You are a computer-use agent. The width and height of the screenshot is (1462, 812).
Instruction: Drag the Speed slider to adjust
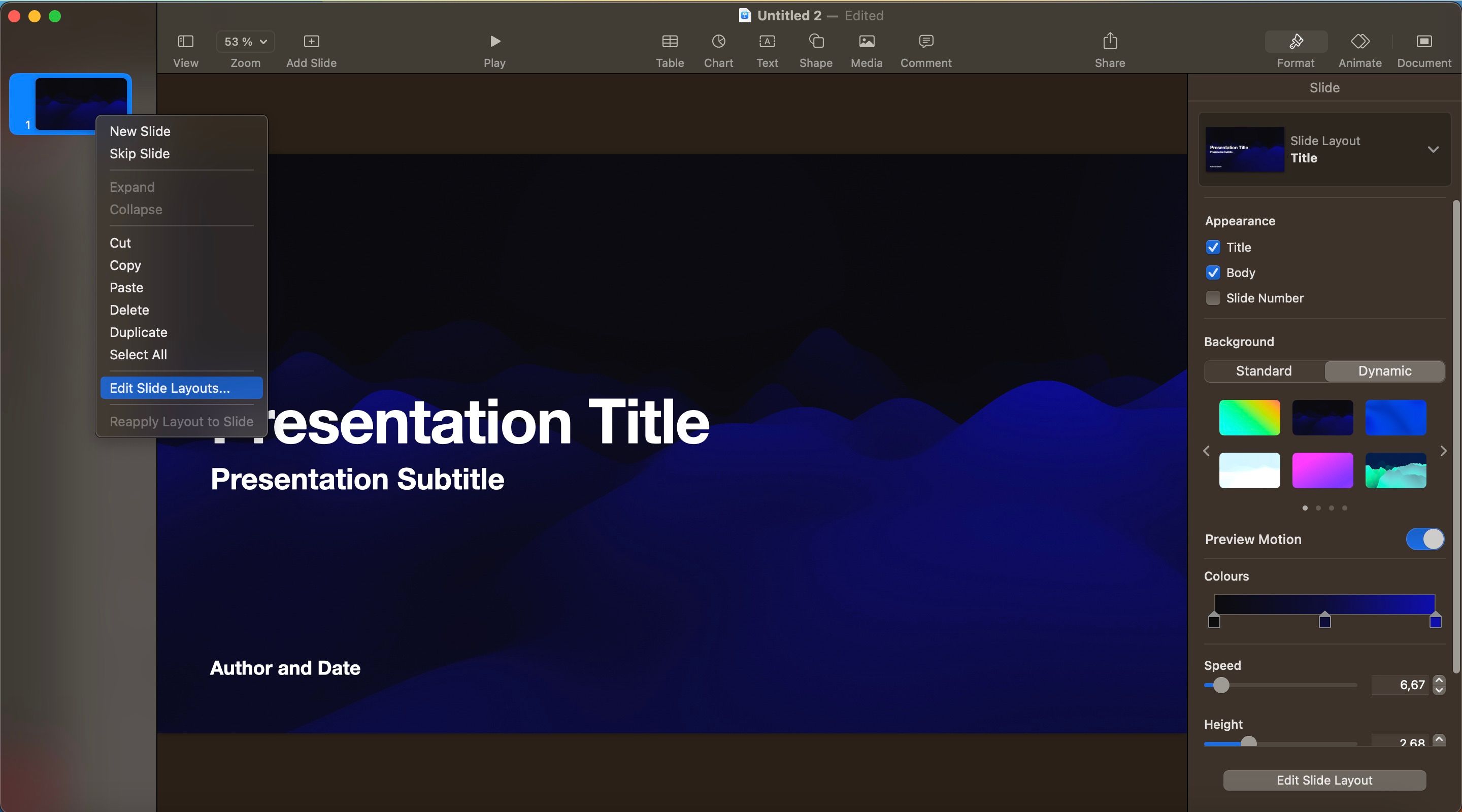click(1221, 685)
